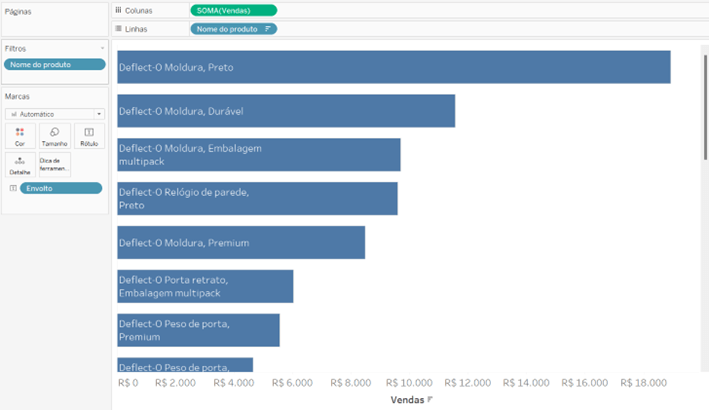The height and width of the screenshot is (410, 709).
Task: Click the Detalhe (detail) marks card
Action: [20, 165]
